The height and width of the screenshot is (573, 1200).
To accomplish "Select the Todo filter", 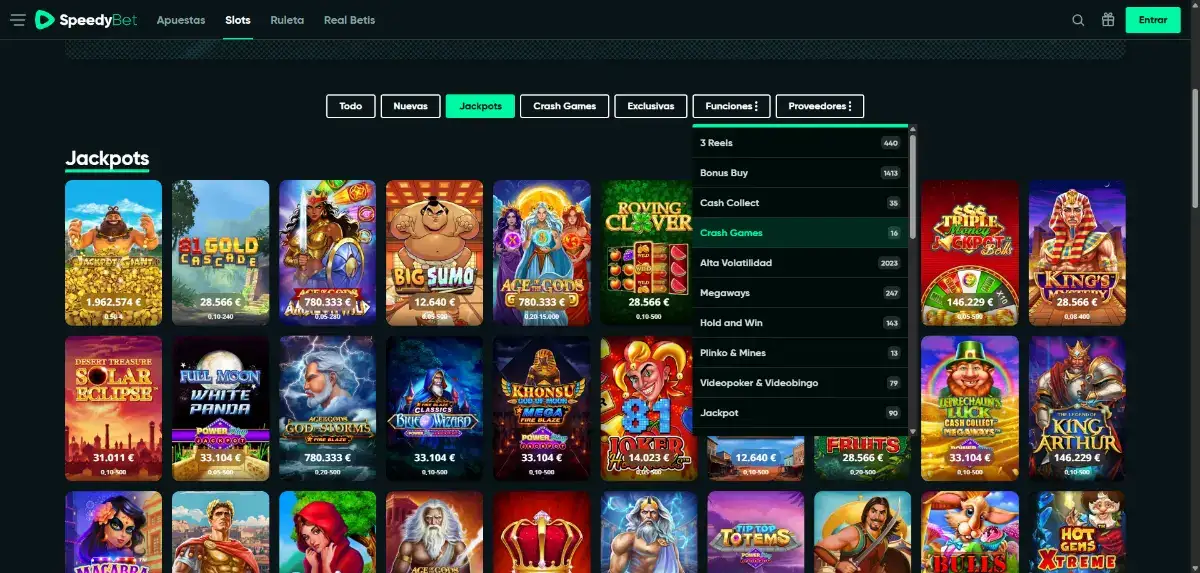I will coord(351,106).
